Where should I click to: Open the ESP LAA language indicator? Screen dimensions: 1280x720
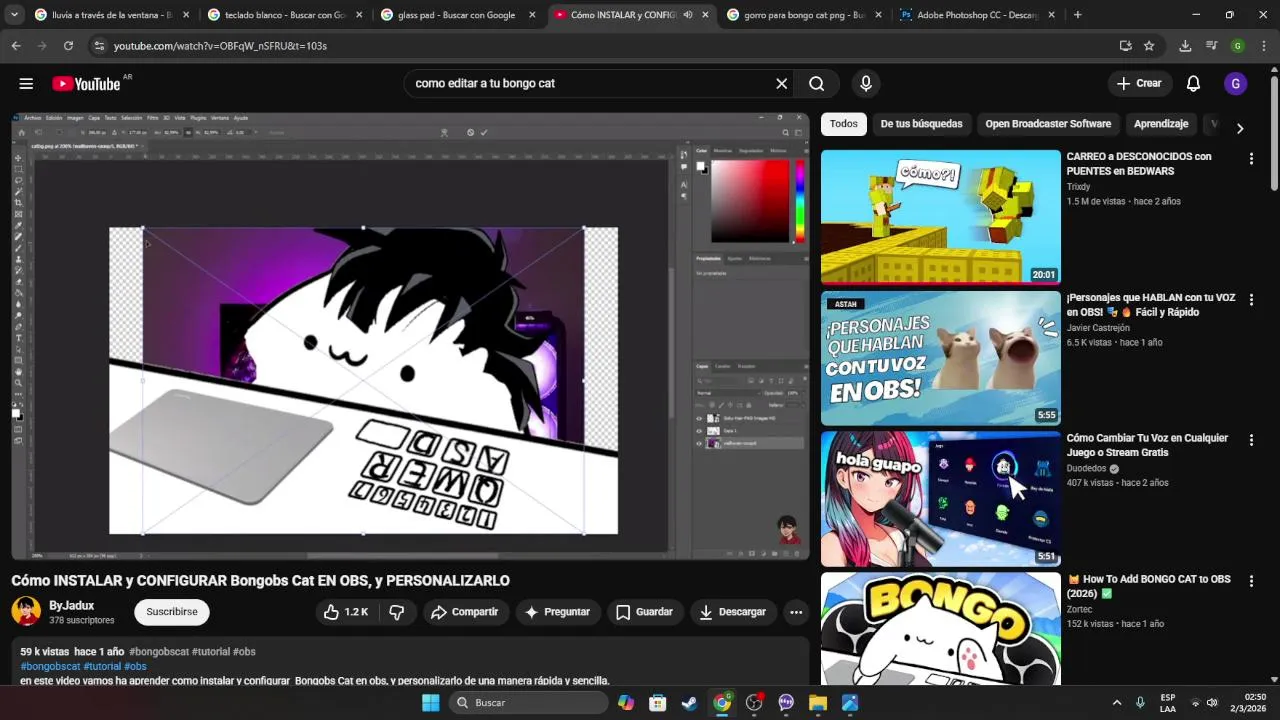point(1168,703)
